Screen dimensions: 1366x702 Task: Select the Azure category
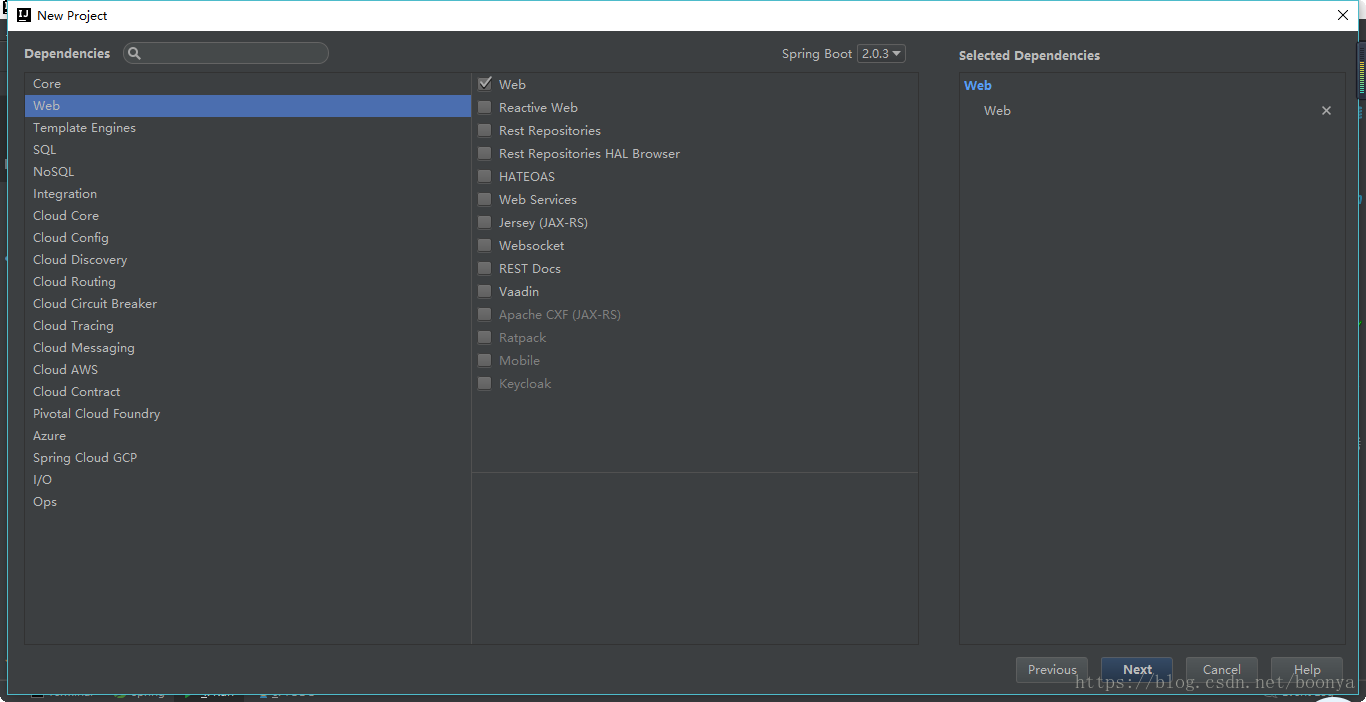click(248, 436)
